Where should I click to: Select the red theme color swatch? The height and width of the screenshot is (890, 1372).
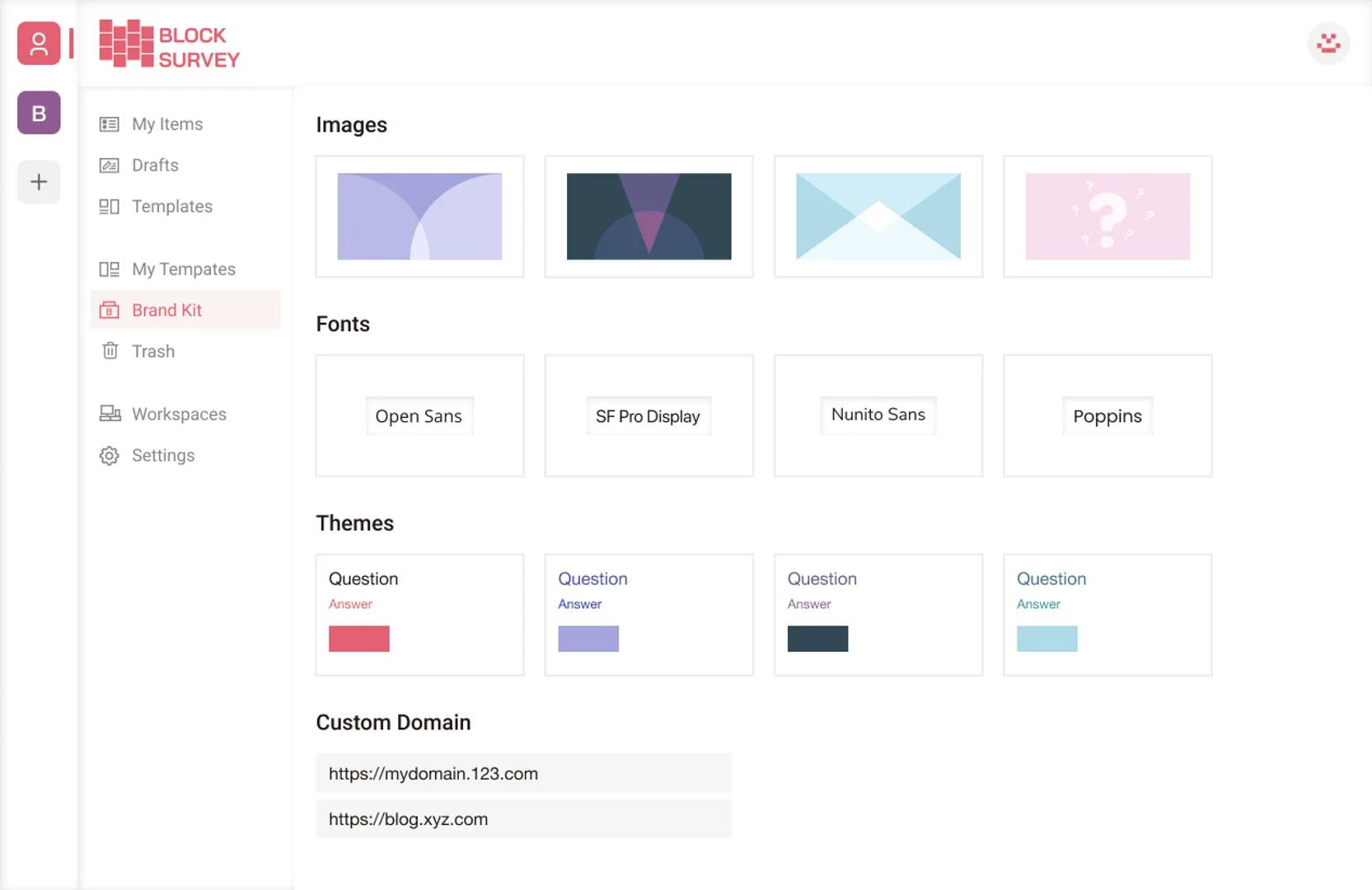pos(359,639)
